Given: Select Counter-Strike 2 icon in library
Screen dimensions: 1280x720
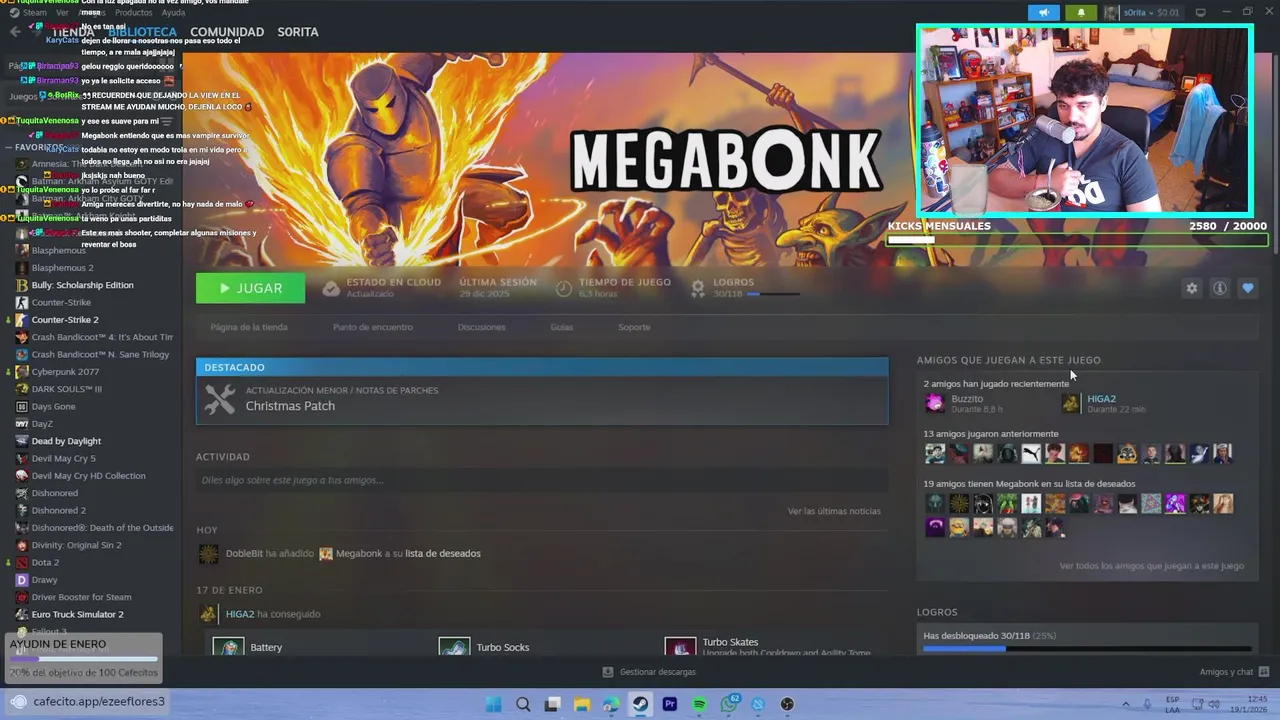Looking at the screenshot, I should [x=22, y=320].
